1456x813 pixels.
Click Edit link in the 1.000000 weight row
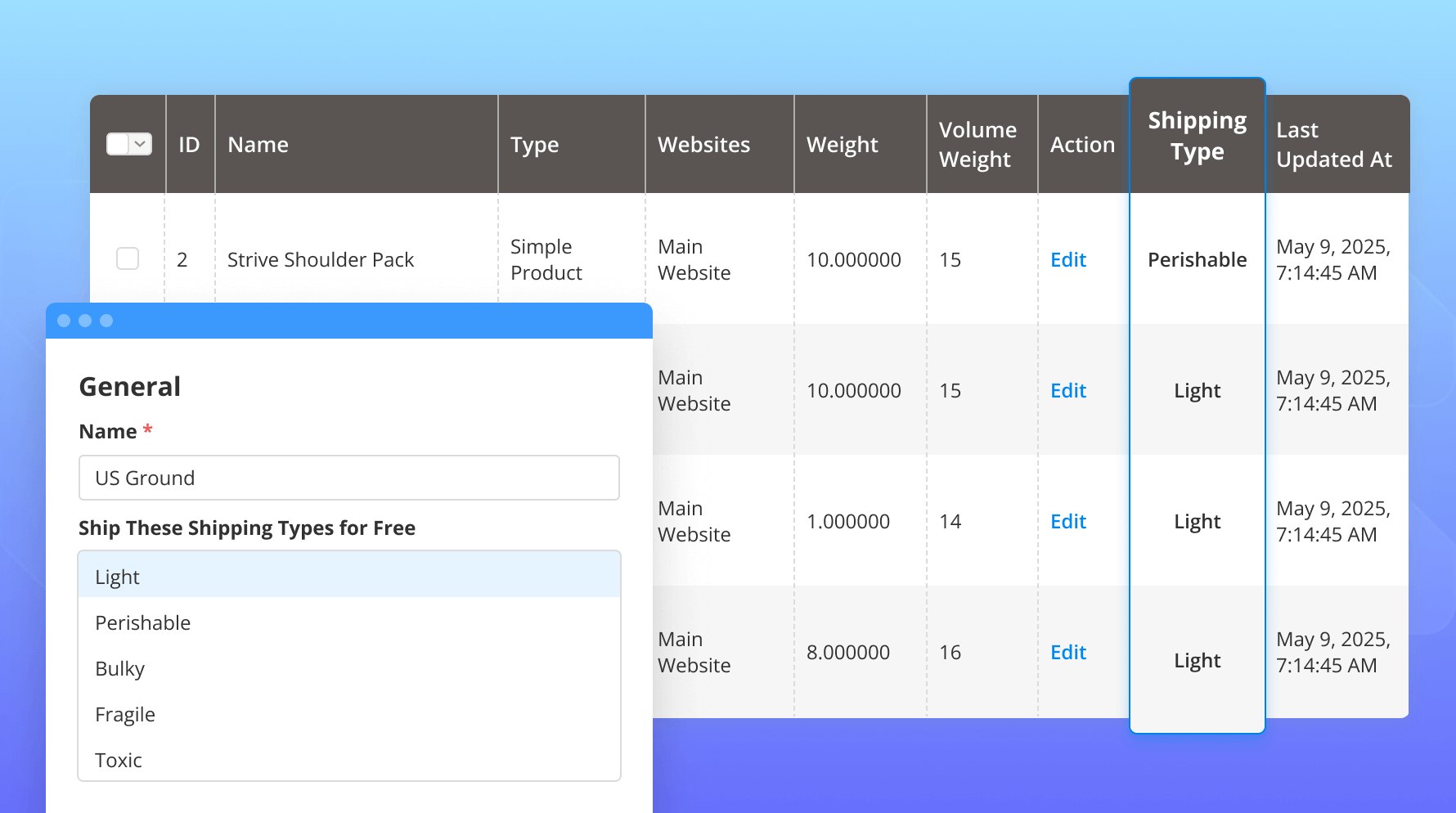point(1067,521)
